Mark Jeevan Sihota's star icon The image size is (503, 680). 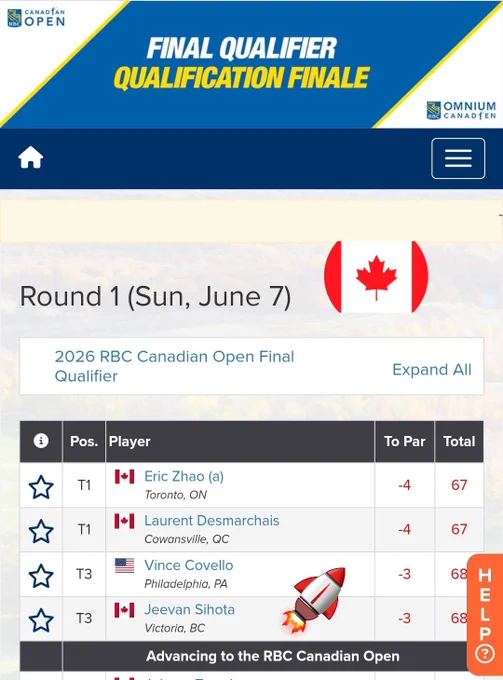(41, 620)
